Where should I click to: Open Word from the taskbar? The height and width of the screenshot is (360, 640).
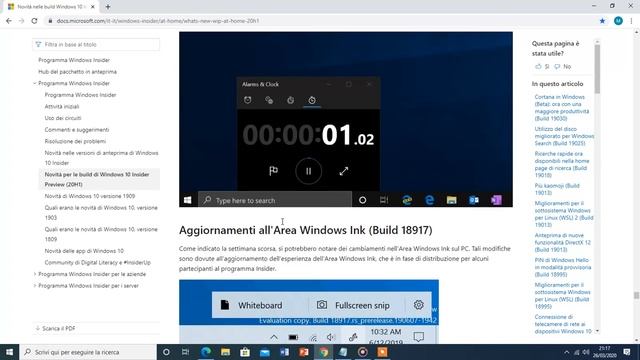coord(284,352)
